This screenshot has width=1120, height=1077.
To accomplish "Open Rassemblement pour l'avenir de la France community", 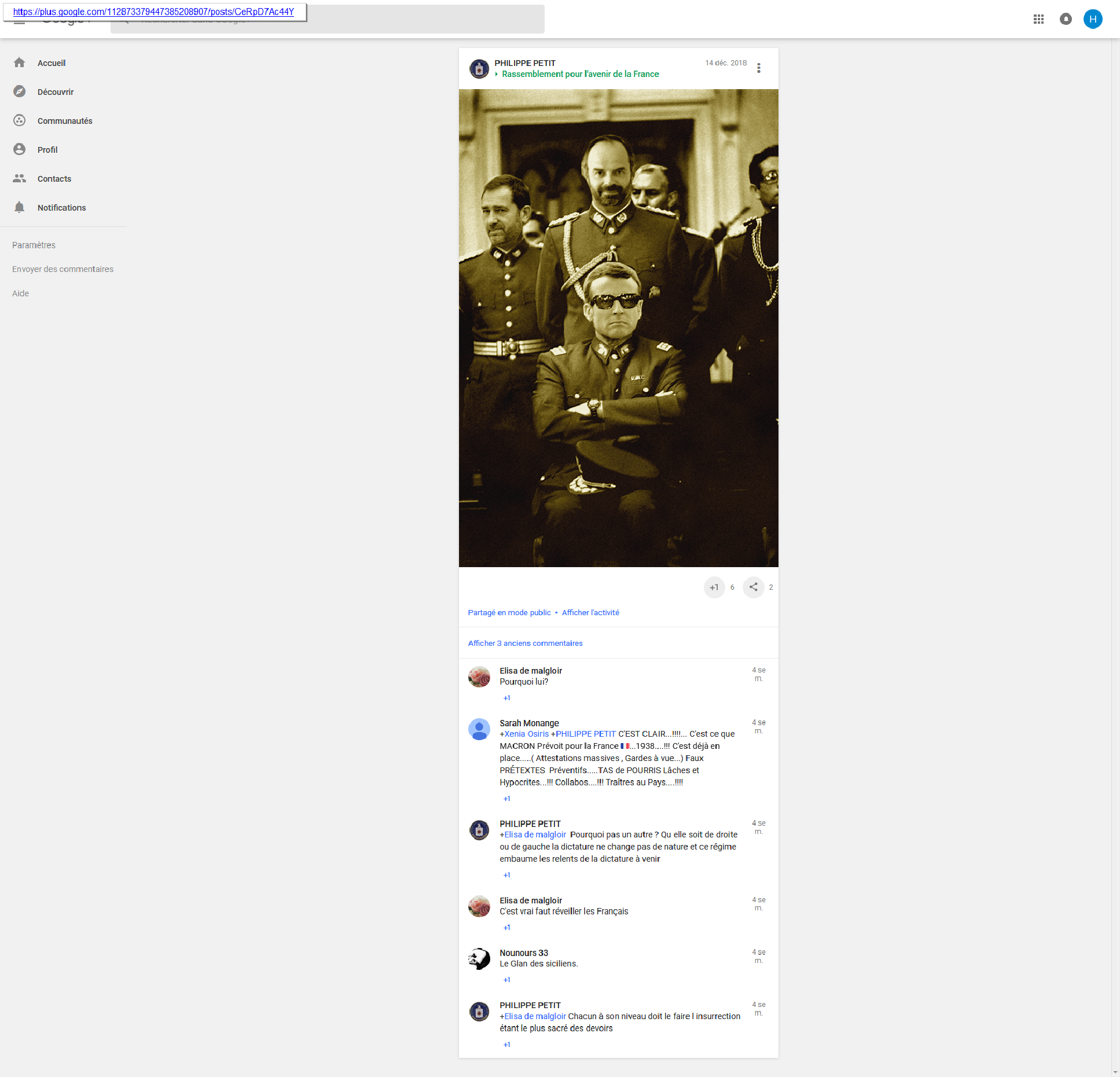I will 580,74.
